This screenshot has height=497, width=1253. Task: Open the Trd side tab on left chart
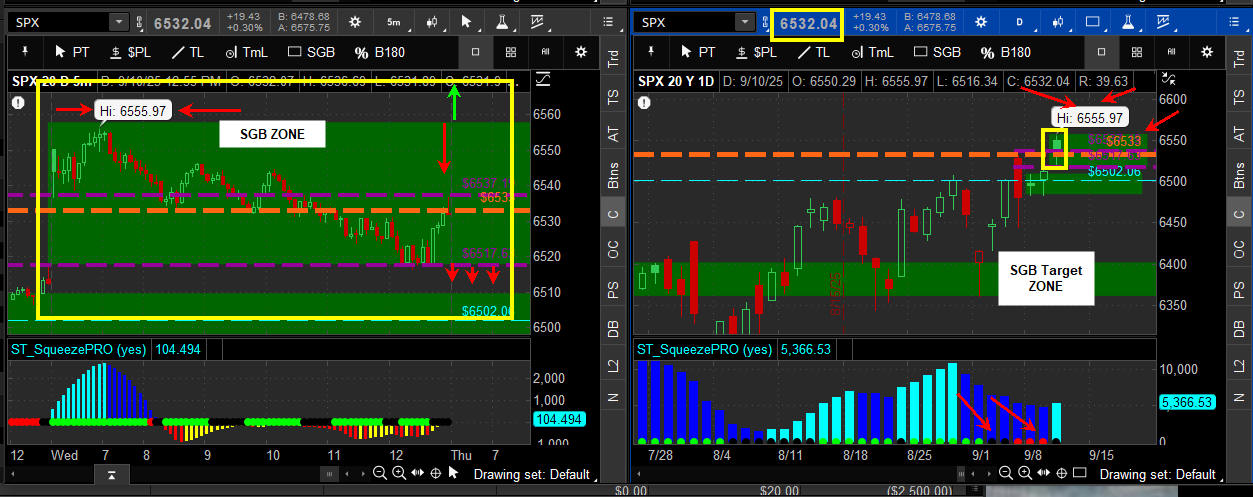point(612,58)
